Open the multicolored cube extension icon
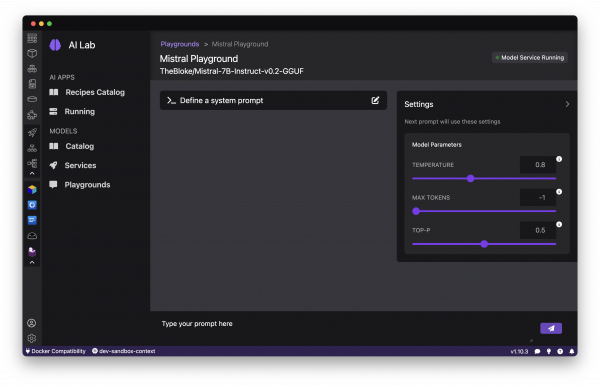 point(32,189)
